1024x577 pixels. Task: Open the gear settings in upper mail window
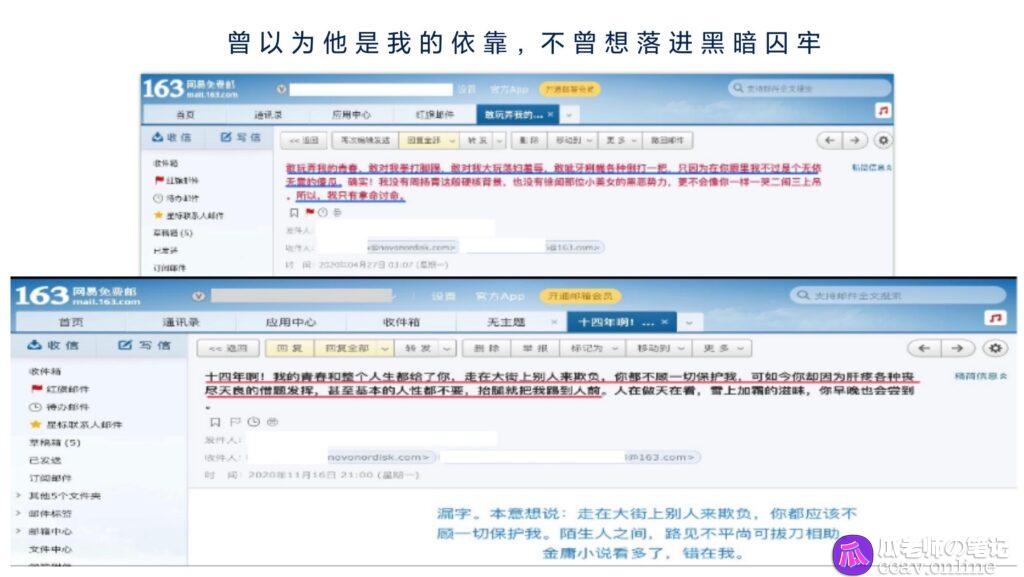click(x=884, y=140)
